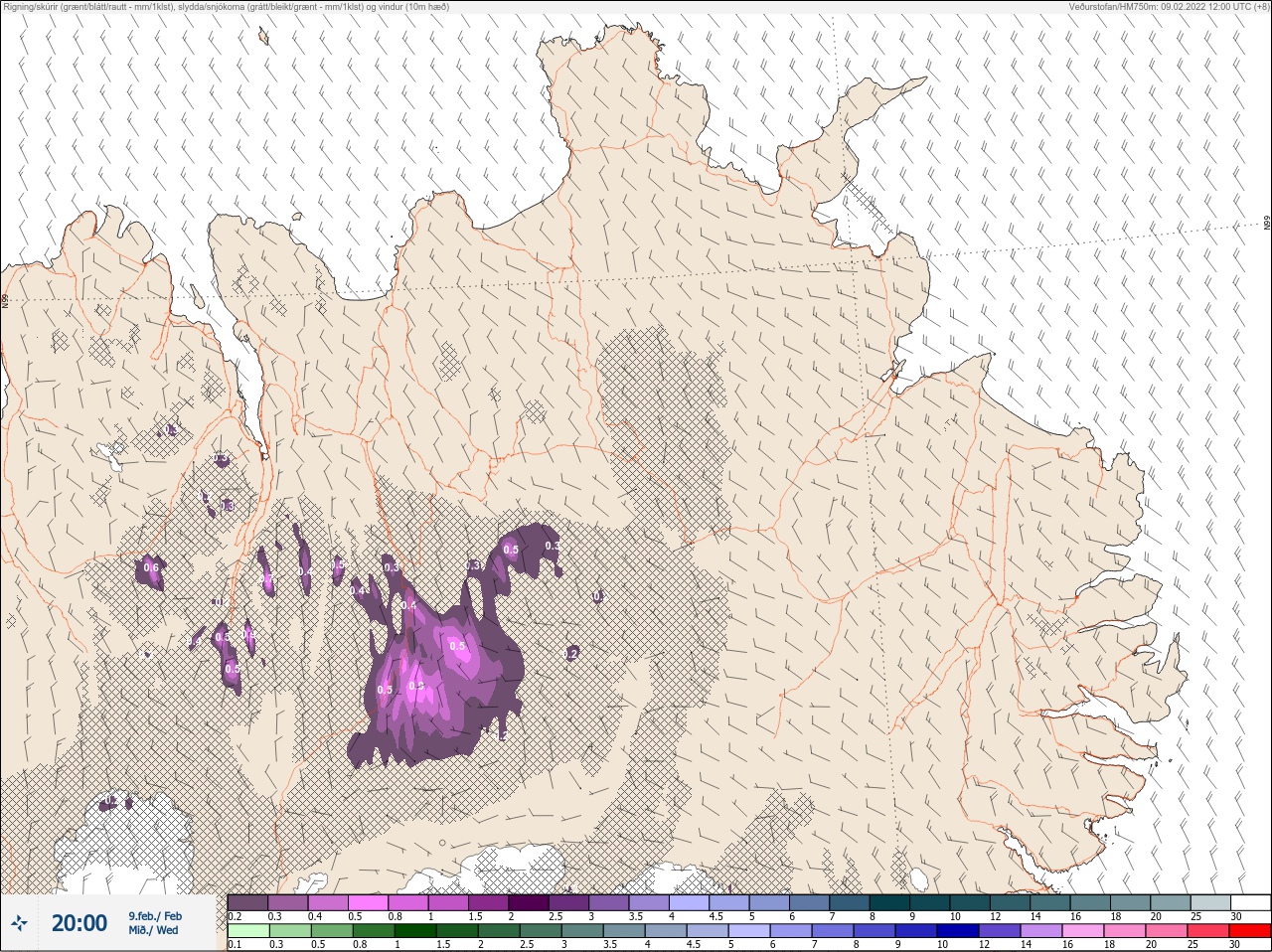Click the date text '9.feb./ Feb'
Screen dimensions: 1272x952
155,915
